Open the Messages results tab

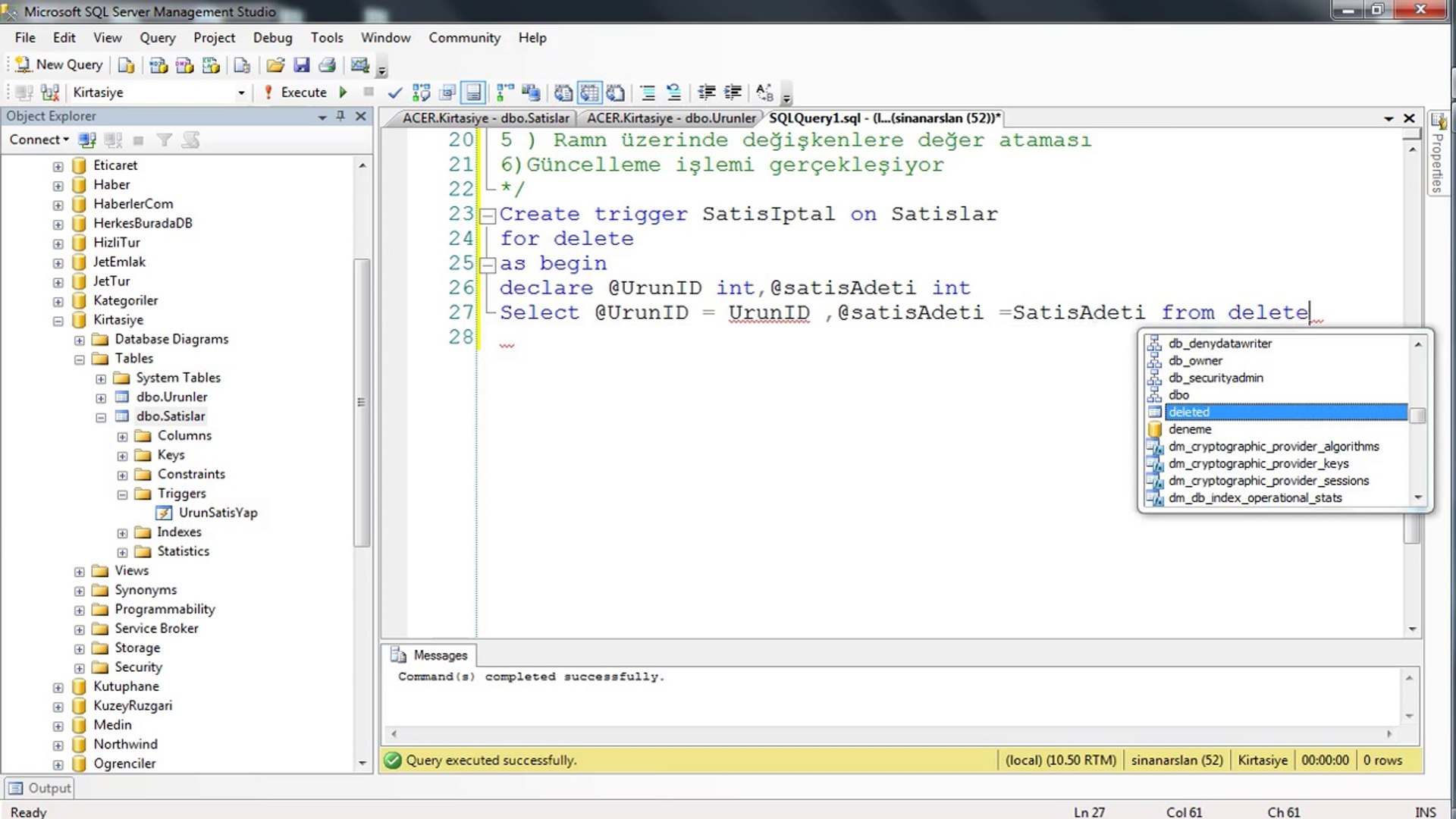430,655
